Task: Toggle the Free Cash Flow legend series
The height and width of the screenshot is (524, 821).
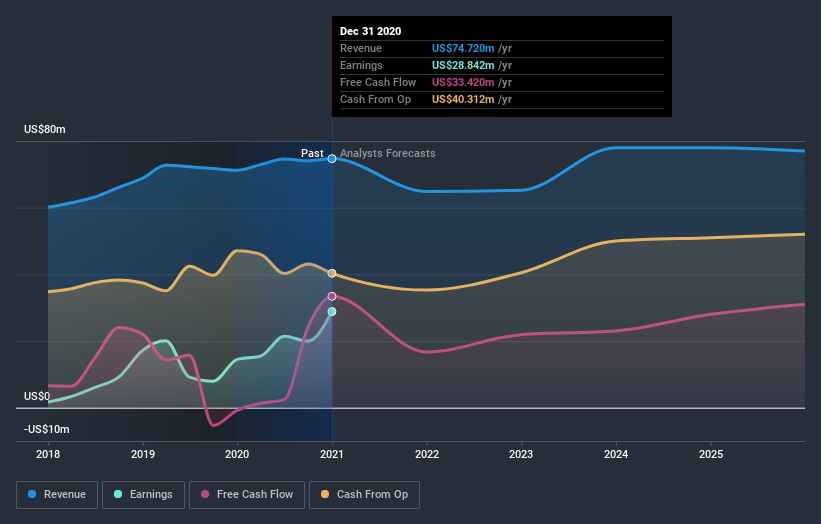Action: pyautogui.click(x=247, y=495)
